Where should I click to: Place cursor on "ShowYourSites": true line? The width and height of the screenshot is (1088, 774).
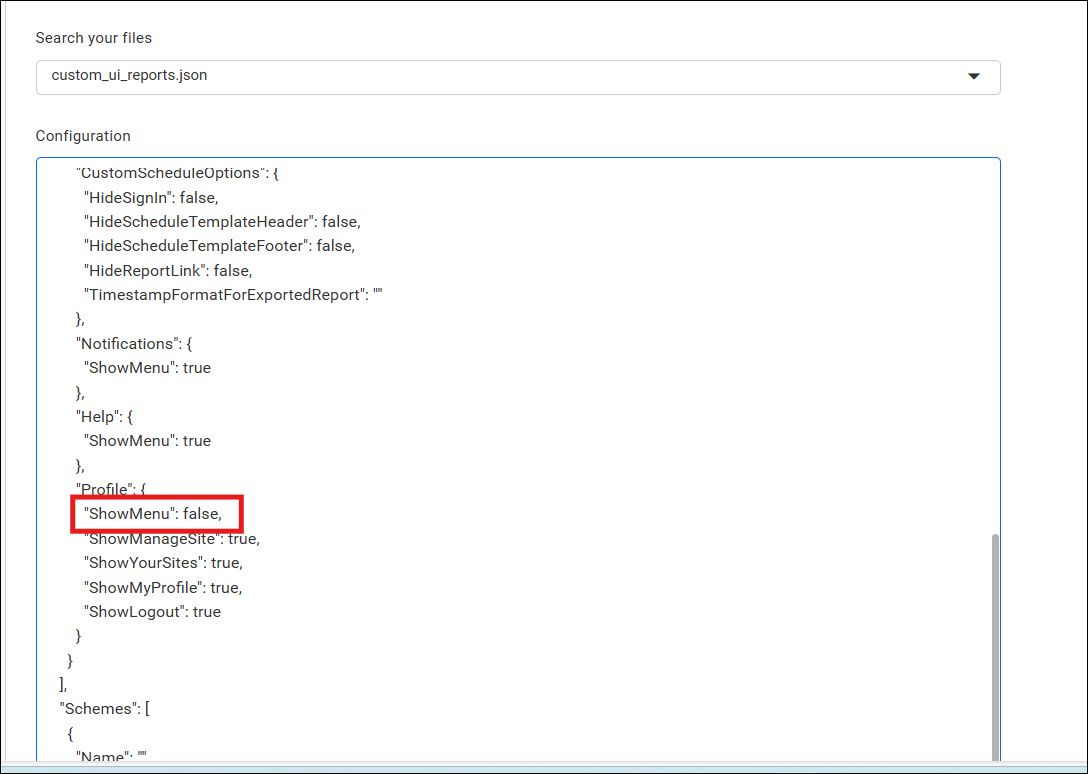point(163,563)
